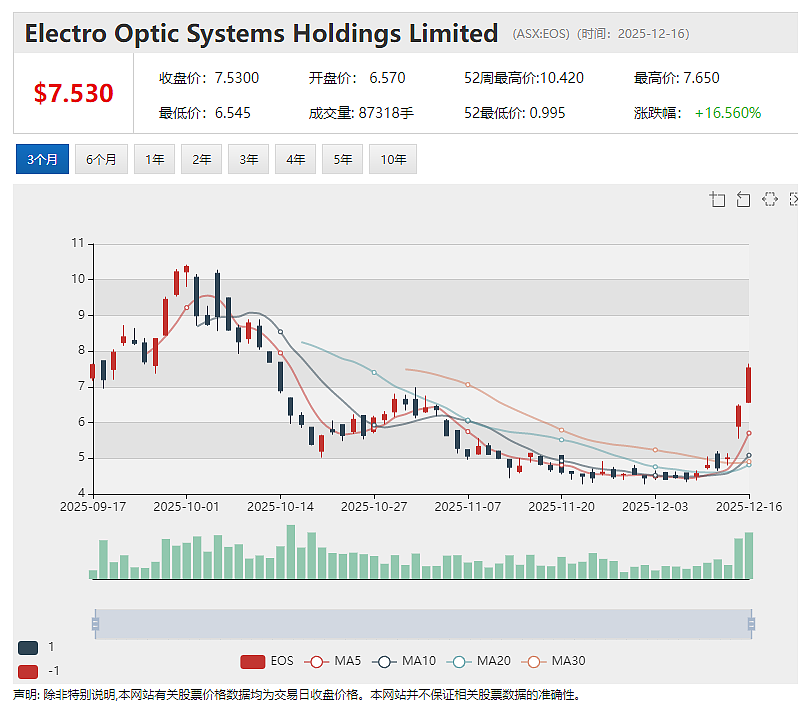Click the 成交量: 87318手 text
Image resolution: width=810 pixels, height=714 pixels.
click(361, 113)
